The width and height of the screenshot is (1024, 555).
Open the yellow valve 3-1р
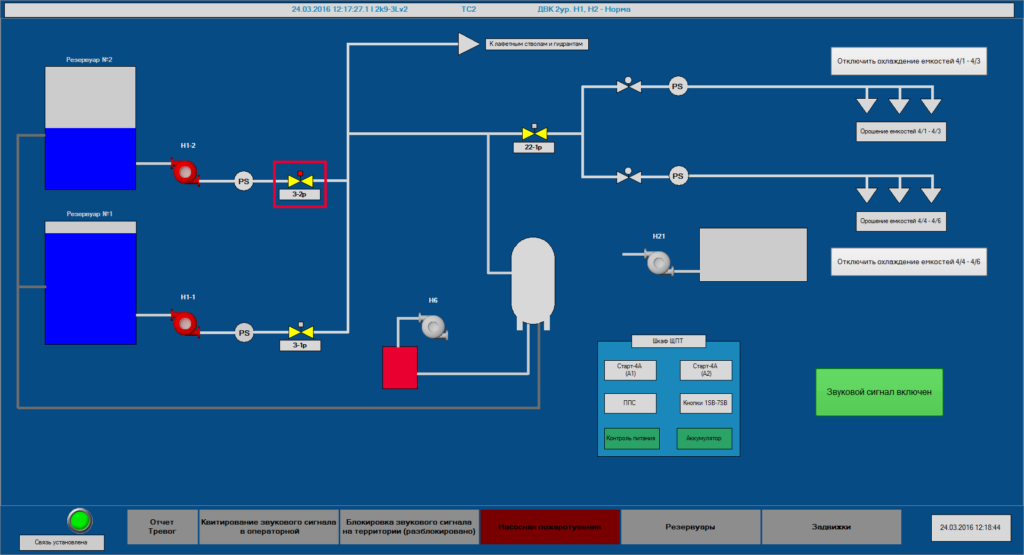tap(299, 331)
